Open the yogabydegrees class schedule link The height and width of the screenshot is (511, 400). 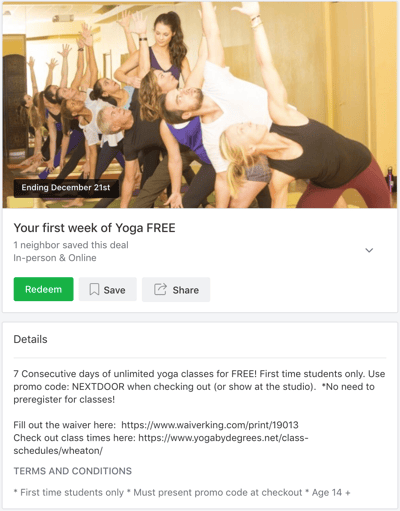223,438
